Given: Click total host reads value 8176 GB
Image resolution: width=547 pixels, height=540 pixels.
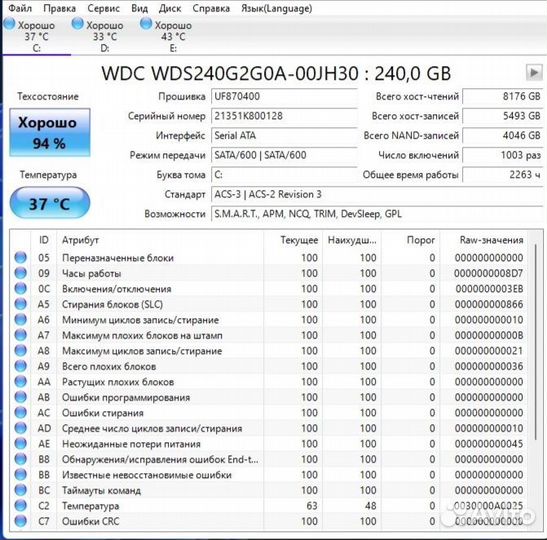Looking at the screenshot, I should tap(503, 96).
